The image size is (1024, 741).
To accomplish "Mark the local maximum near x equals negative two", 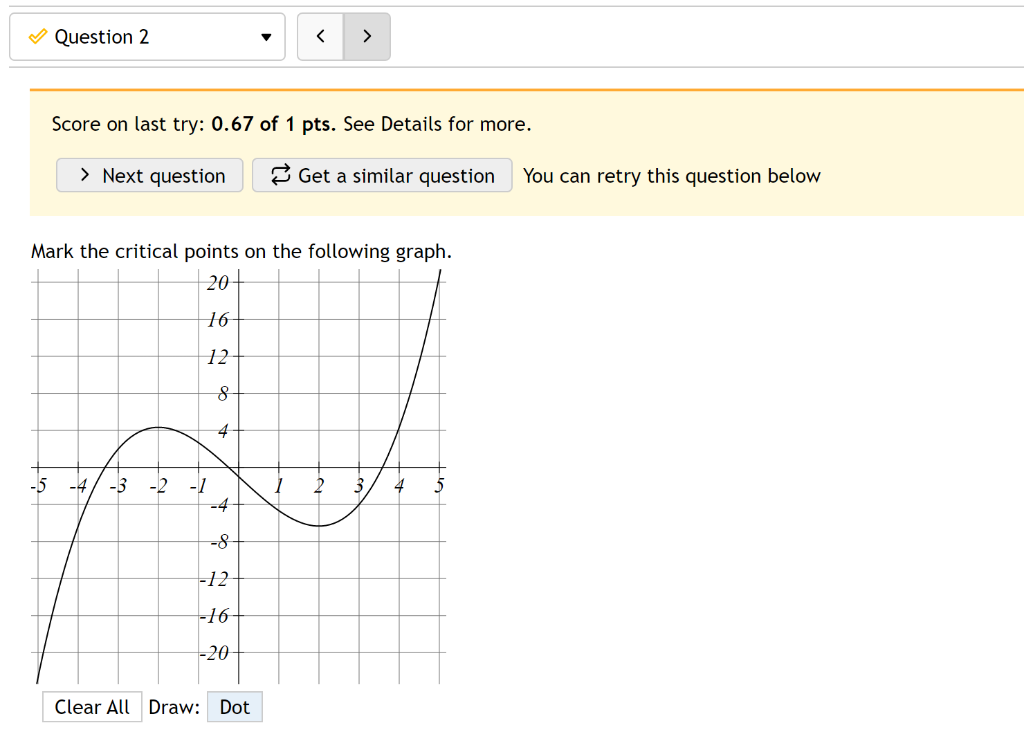I will pyautogui.click(x=160, y=428).
